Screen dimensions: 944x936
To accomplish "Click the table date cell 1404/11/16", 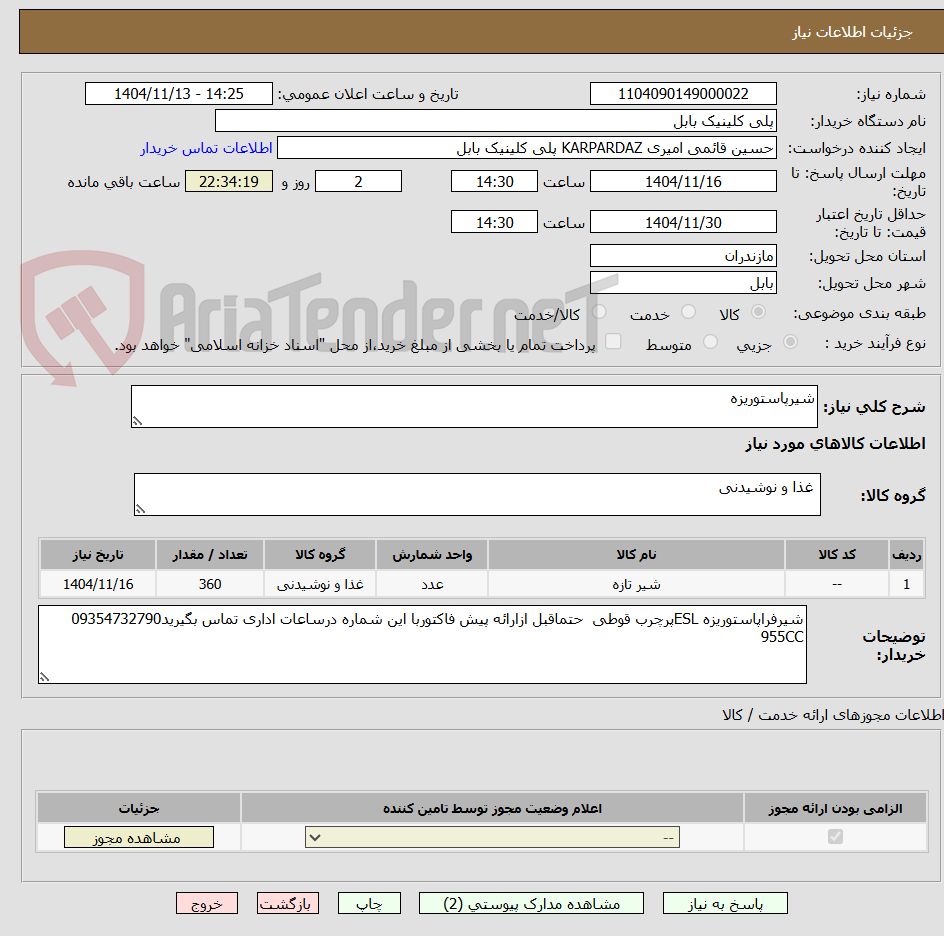I will [x=98, y=584].
